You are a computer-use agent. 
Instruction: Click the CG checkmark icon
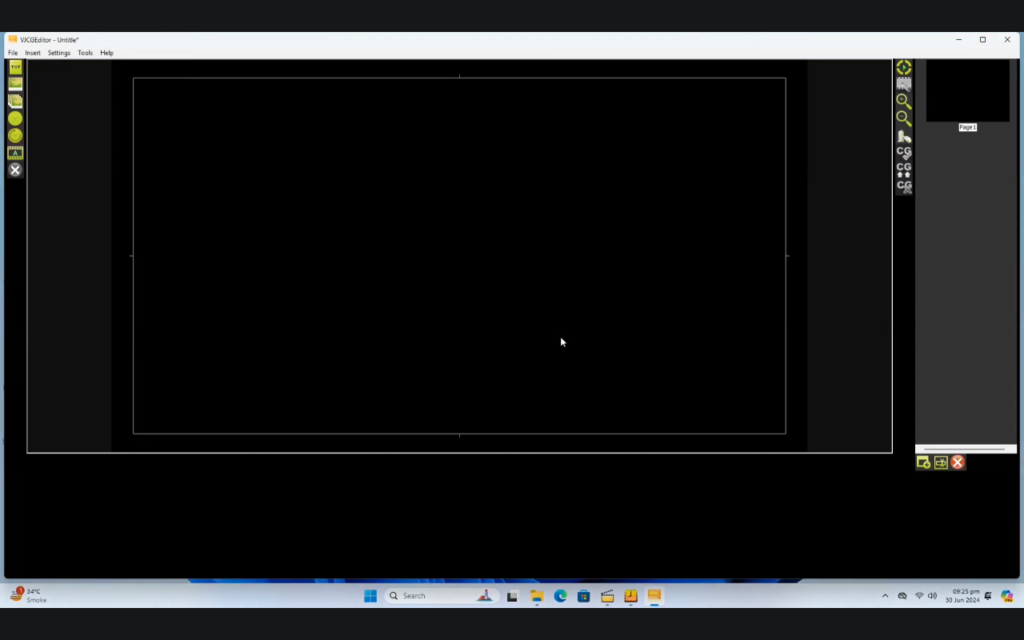(904, 153)
